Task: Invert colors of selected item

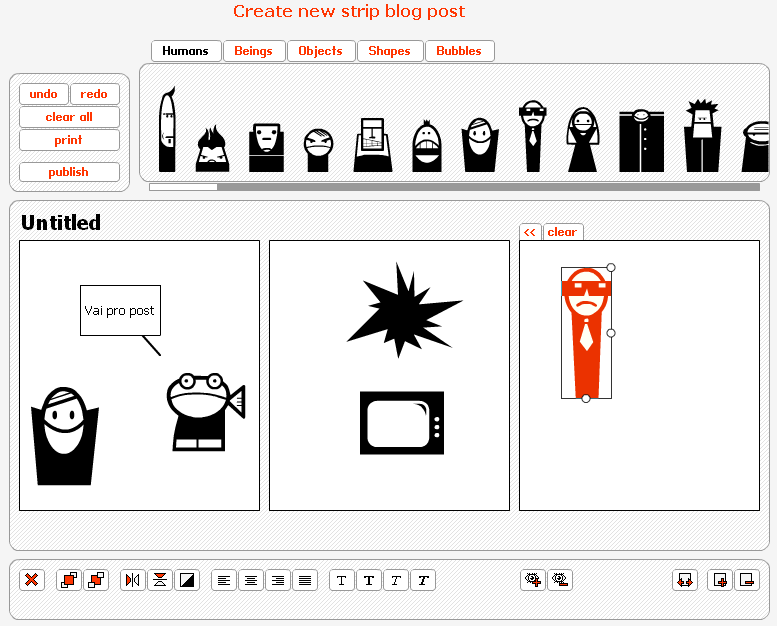Action: 187,580
